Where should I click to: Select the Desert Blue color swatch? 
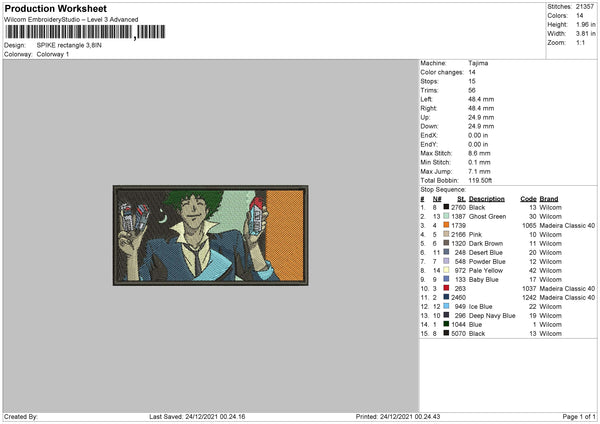tap(446, 252)
